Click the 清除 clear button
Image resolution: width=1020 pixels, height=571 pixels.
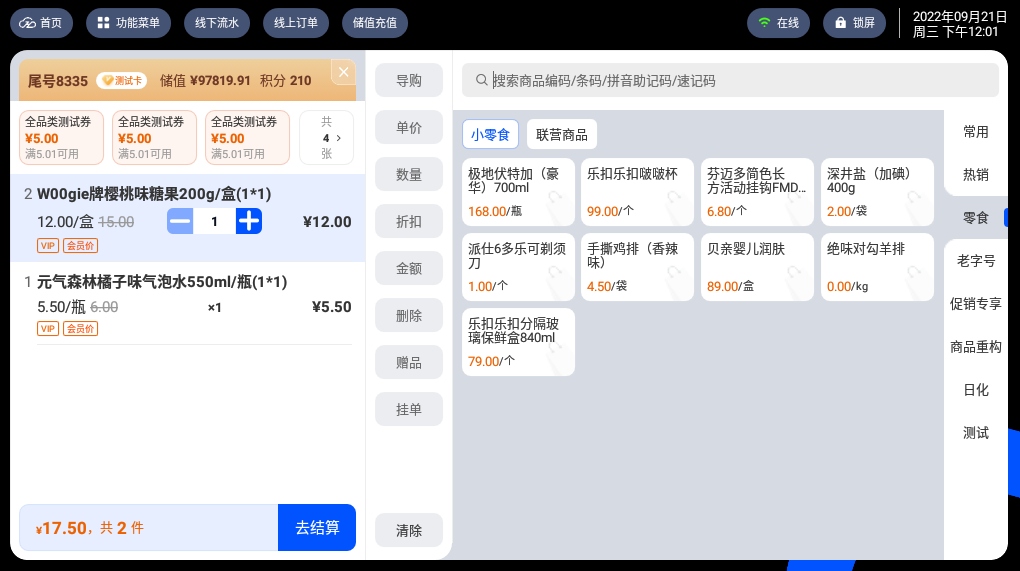point(409,530)
